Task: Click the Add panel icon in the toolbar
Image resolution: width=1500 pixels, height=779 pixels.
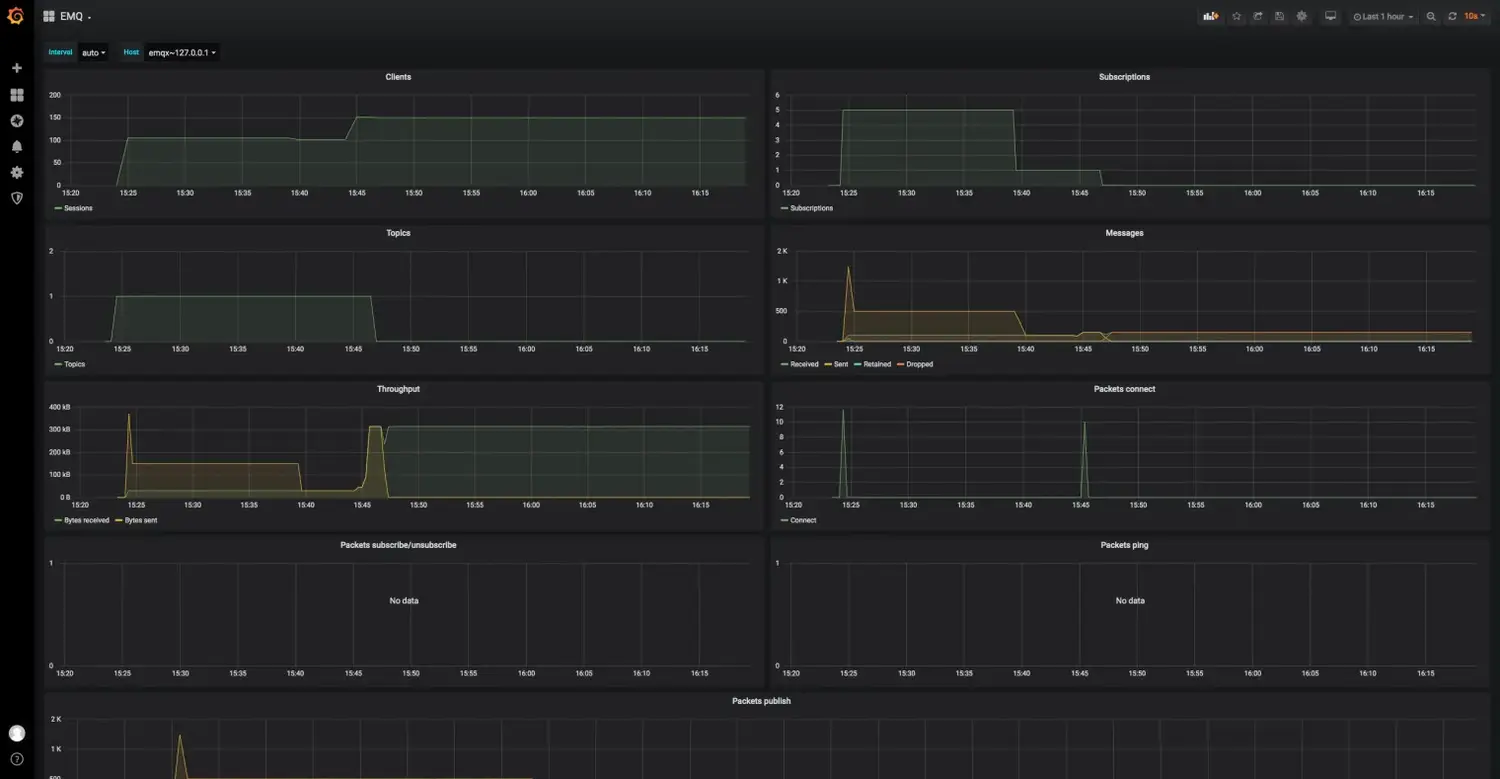Action: pyautogui.click(x=1210, y=16)
